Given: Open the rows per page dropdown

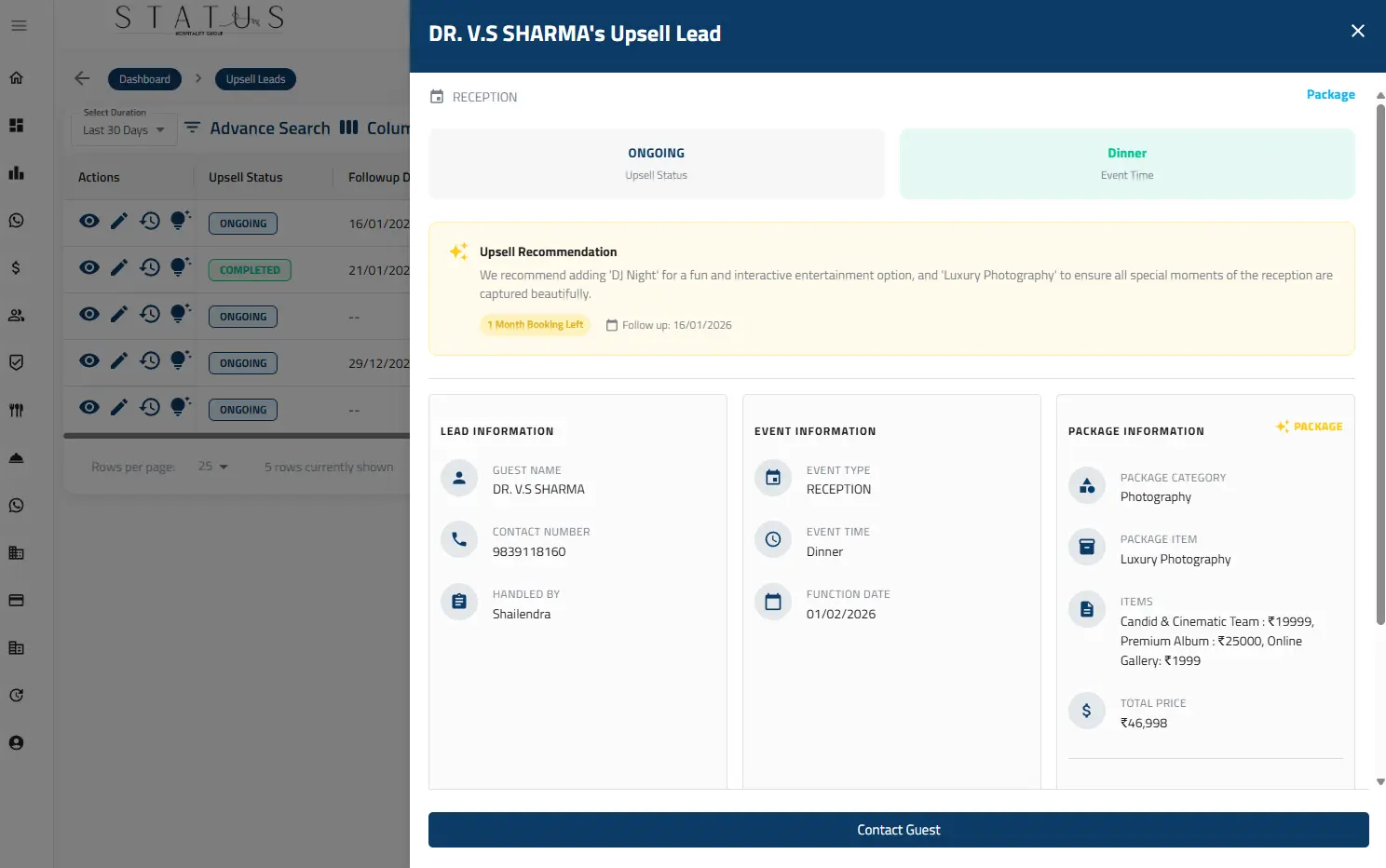Looking at the screenshot, I should (x=213, y=467).
